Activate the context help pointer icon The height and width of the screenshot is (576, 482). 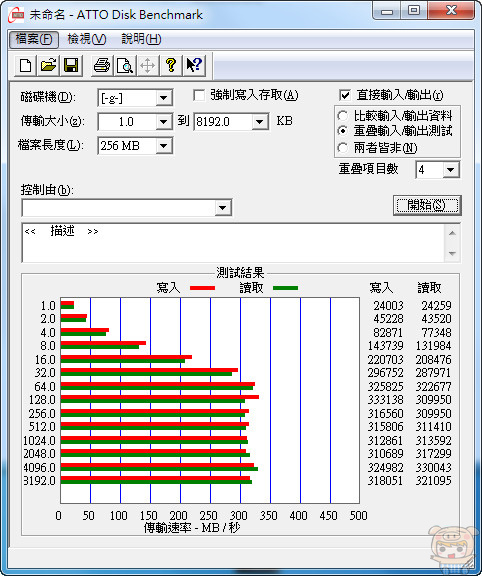coord(194,66)
